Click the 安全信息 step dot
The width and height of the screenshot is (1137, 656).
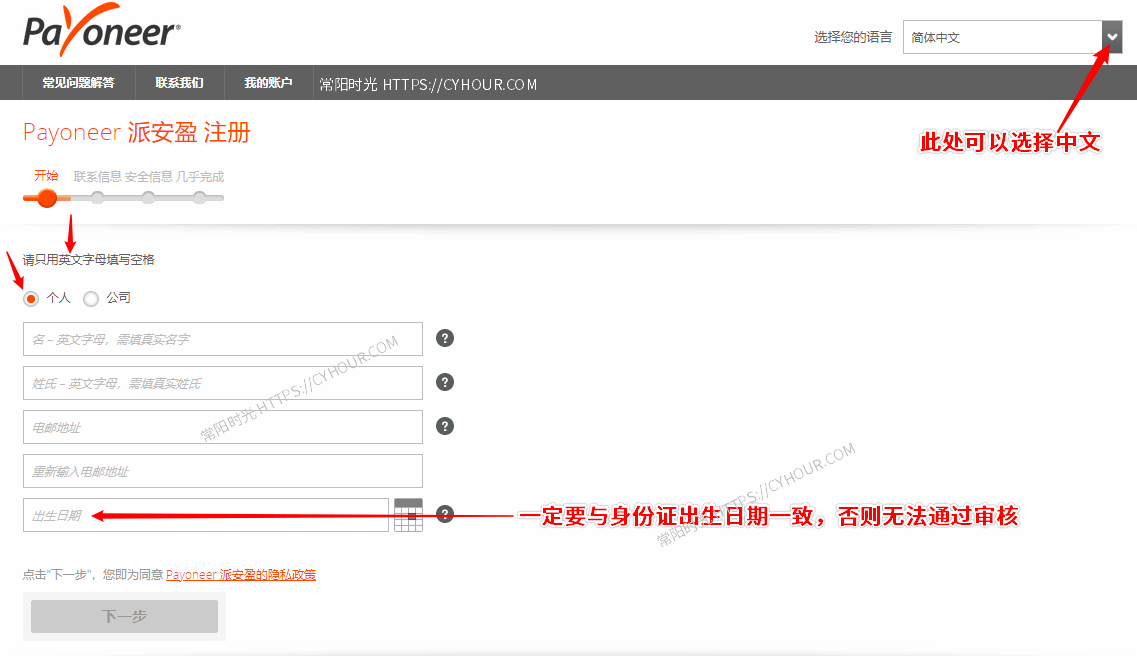click(148, 198)
